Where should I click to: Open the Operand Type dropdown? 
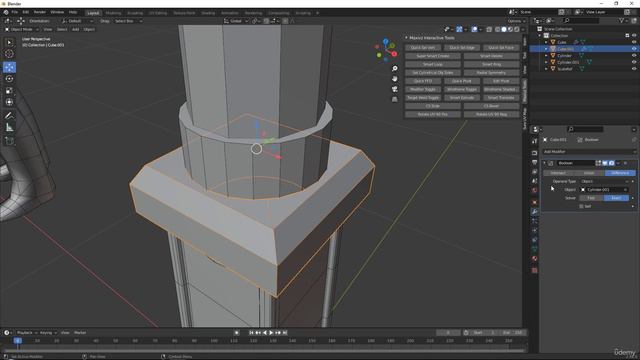605,181
